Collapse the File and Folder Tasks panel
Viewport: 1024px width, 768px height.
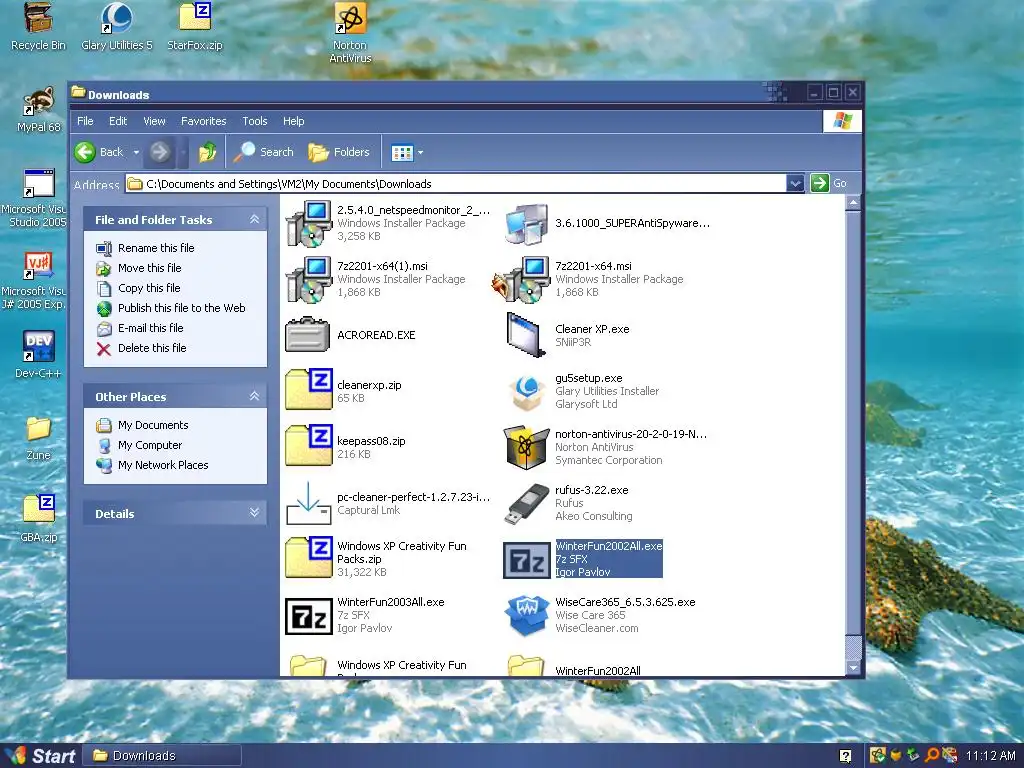click(254, 219)
